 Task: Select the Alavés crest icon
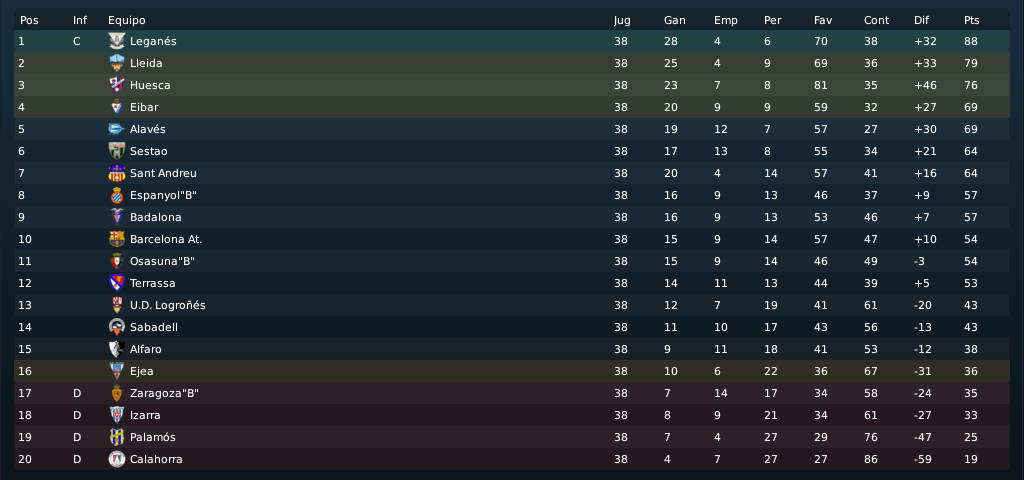pos(116,129)
